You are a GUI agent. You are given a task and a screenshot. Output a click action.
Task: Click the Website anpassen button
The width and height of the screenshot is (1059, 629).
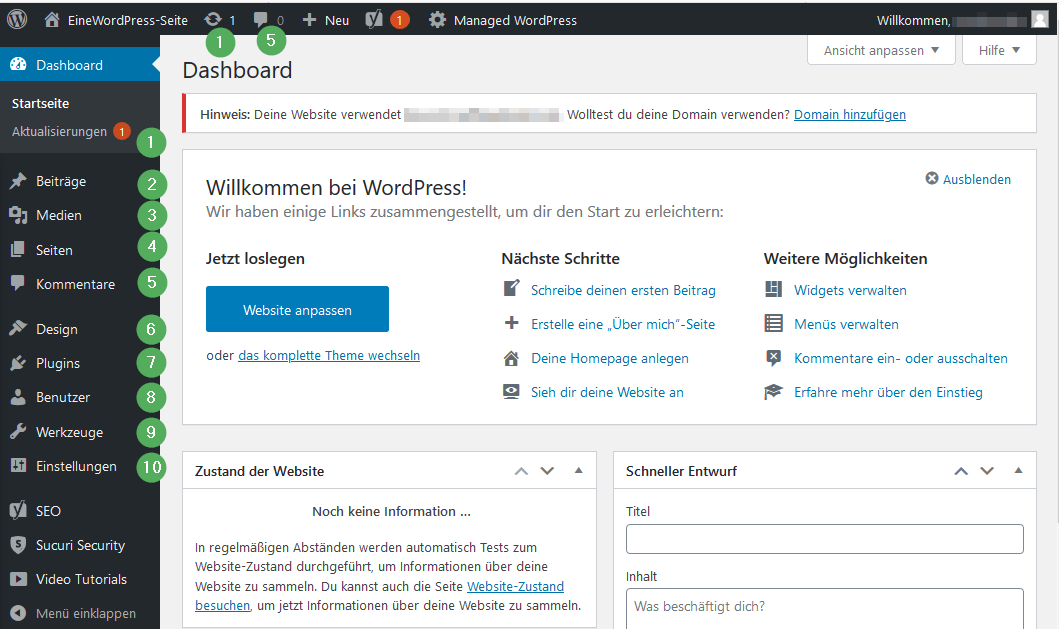297,309
